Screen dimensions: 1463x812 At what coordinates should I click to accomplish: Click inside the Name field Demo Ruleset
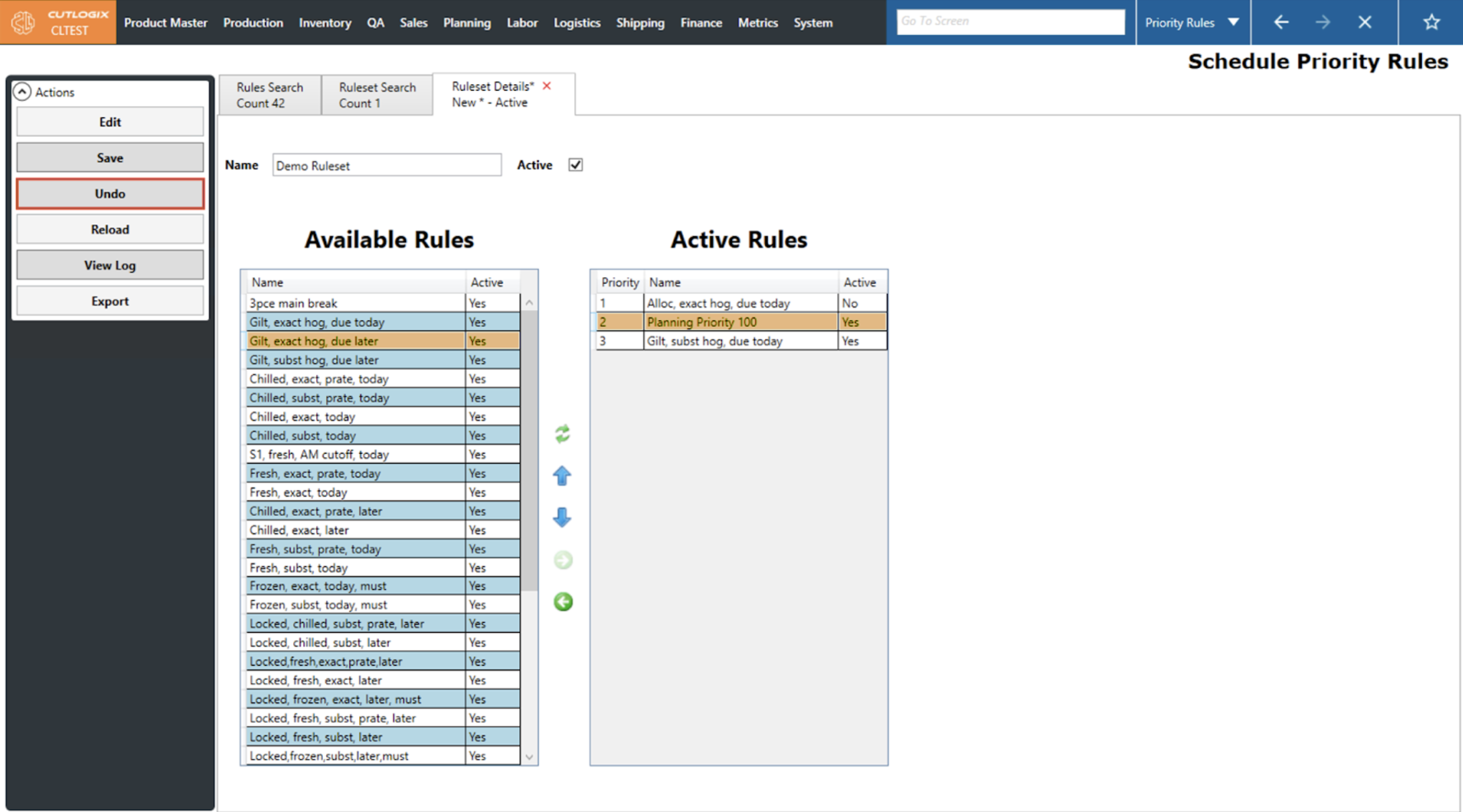387,166
